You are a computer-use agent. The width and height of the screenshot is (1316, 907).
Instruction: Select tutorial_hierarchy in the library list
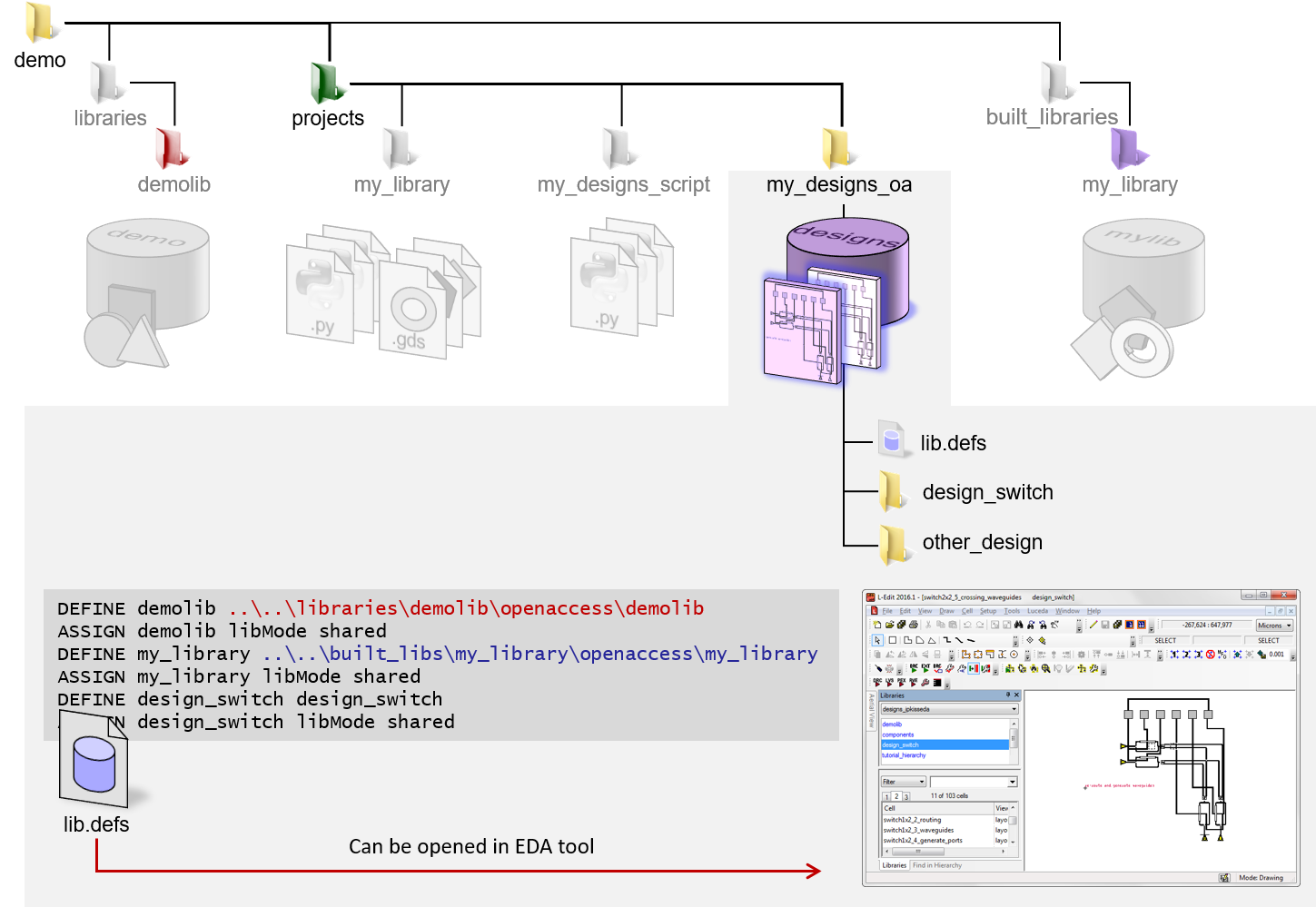point(904,755)
